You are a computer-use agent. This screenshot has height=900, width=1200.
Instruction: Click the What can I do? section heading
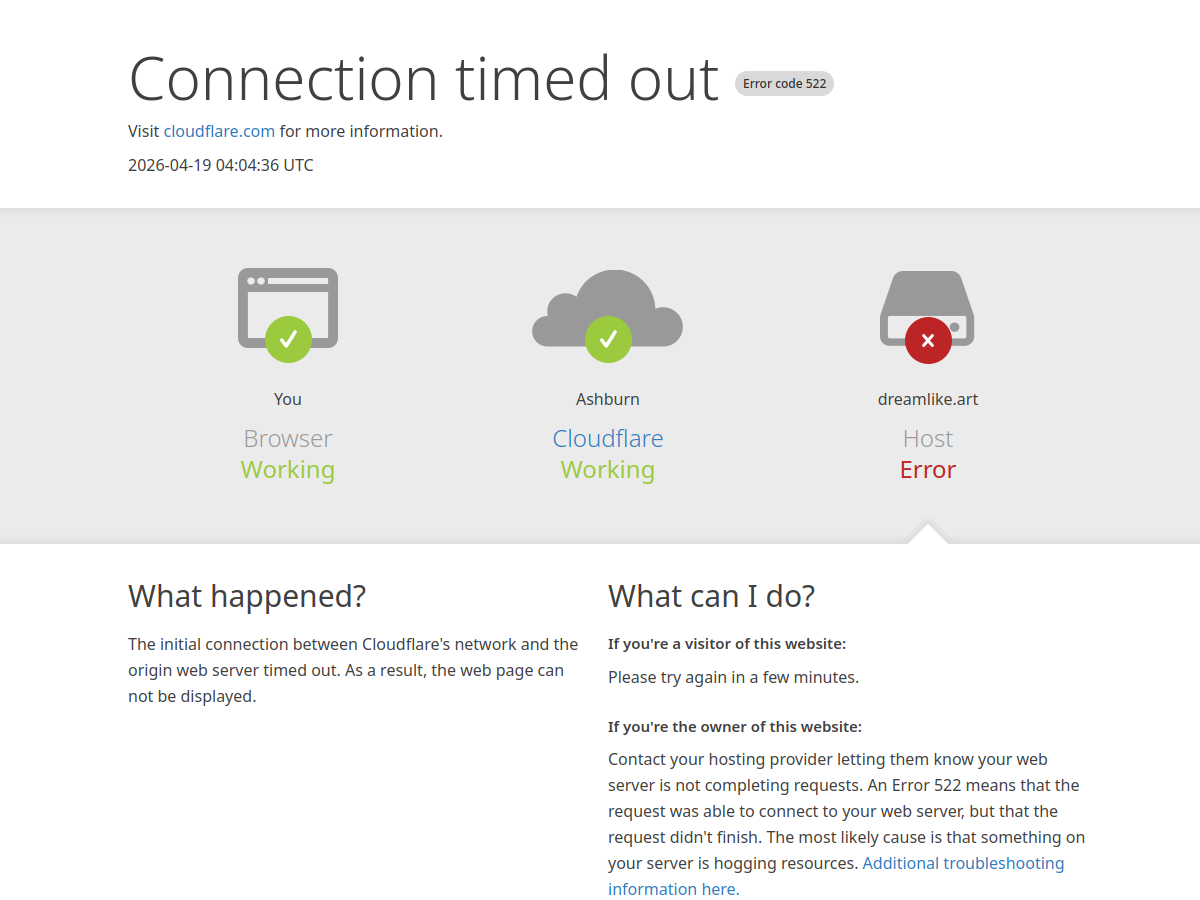[711, 596]
